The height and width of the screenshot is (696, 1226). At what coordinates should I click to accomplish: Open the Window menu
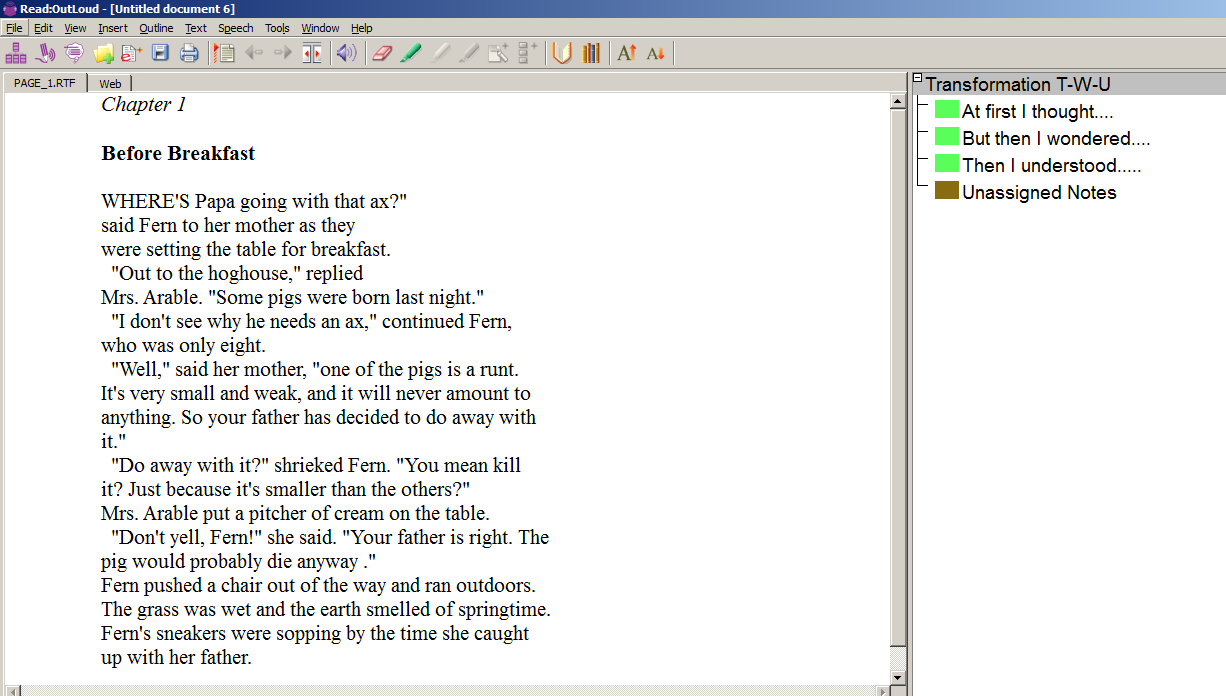click(x=320, y=28)
